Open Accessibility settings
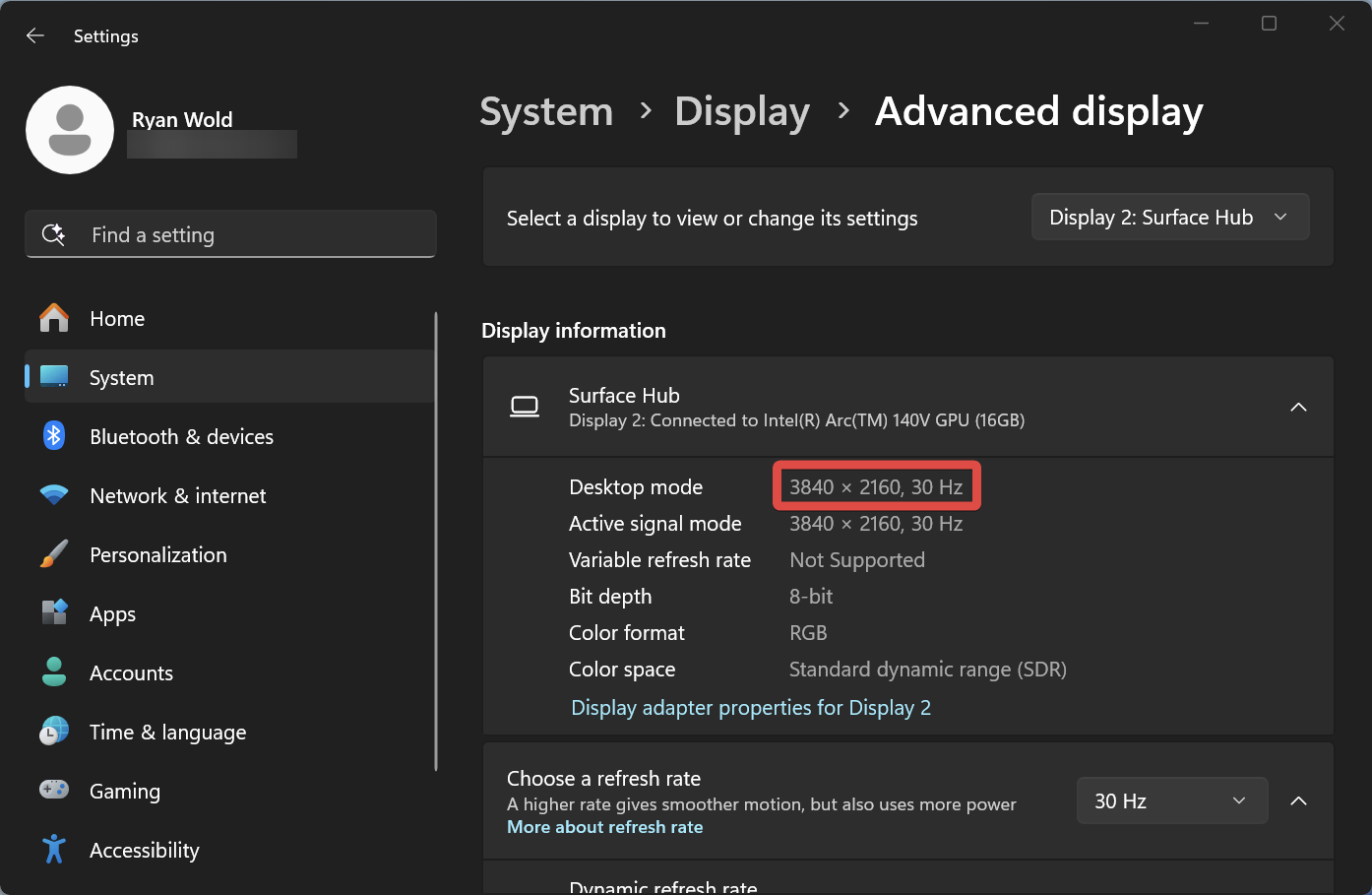 pyautogui.click(x=144, y=850)
